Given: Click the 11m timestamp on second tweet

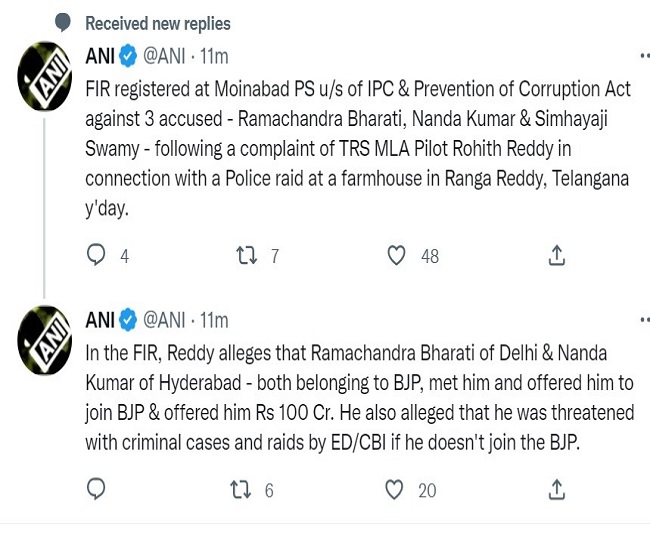Looking at the screenshot, I should click(215, 320).
